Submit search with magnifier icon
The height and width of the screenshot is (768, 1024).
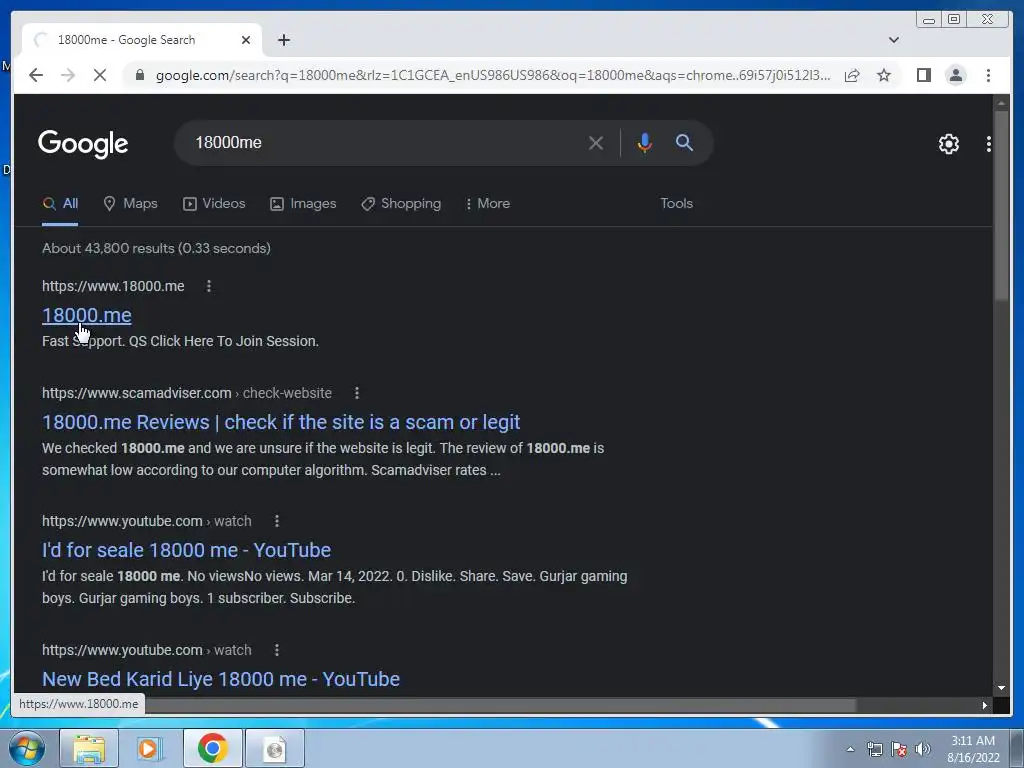(684, 142)
